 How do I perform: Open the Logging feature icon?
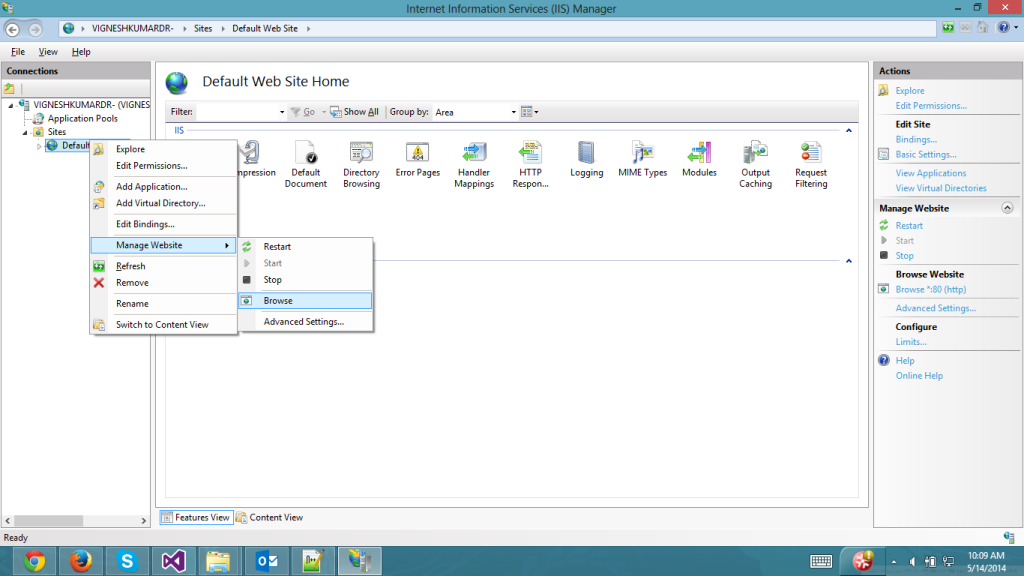pyautogui.click(x=586, y=158)
